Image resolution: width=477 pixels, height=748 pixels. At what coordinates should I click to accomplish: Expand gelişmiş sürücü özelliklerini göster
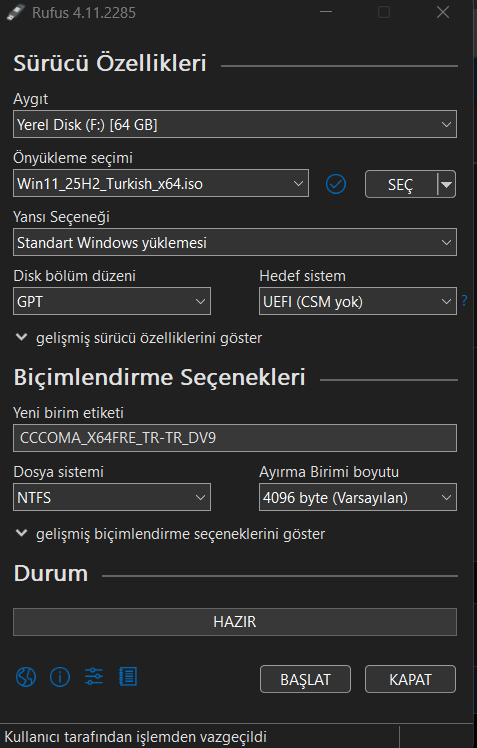(139, 338)
